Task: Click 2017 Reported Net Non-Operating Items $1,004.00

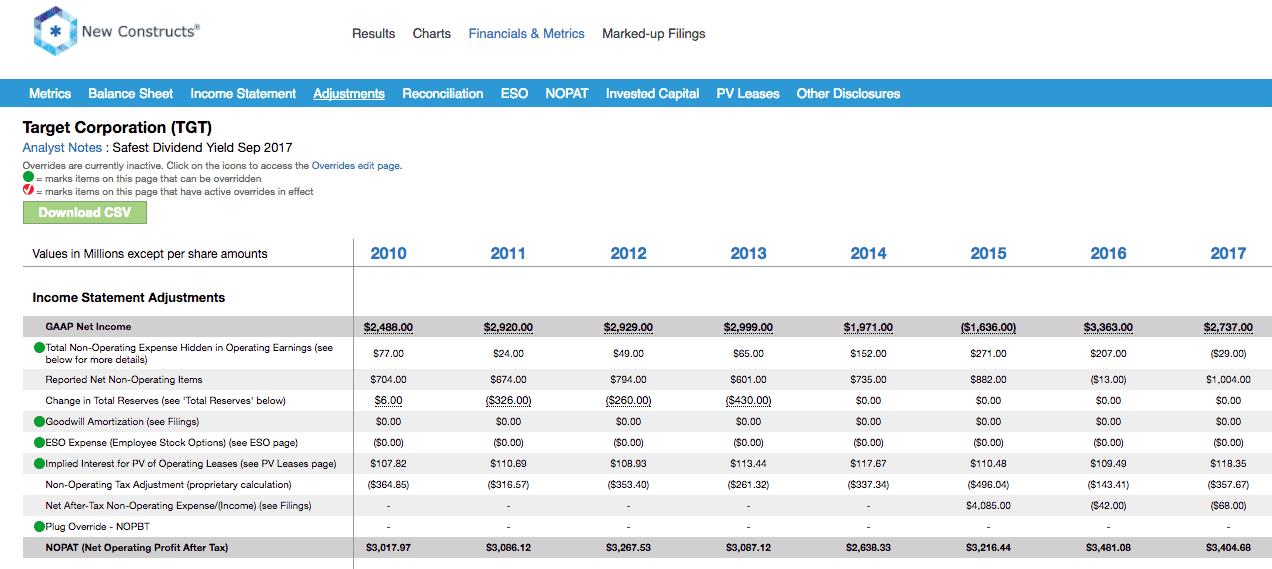Action: tap(1228, 379)
